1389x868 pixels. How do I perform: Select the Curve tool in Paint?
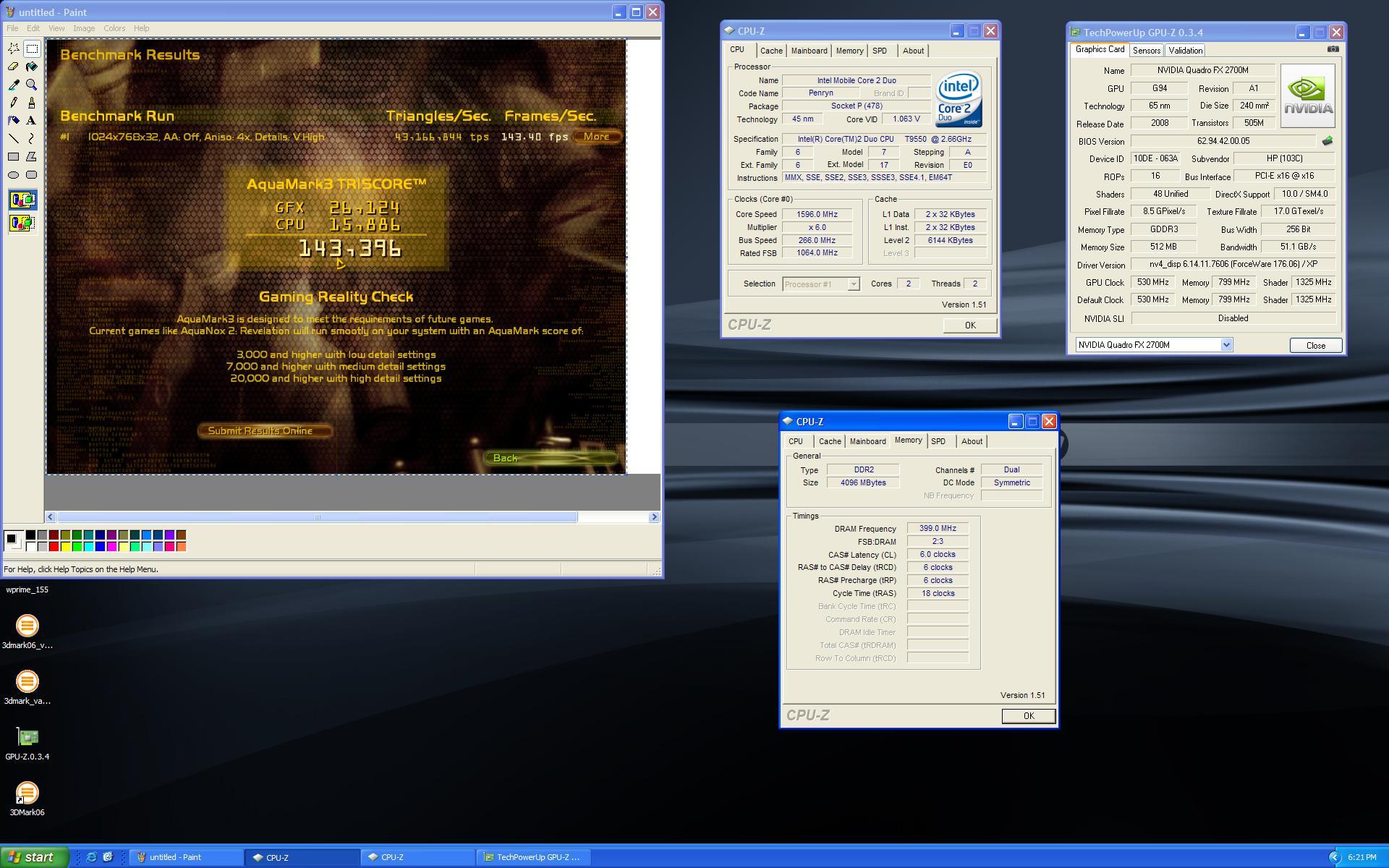pos(32,138)
